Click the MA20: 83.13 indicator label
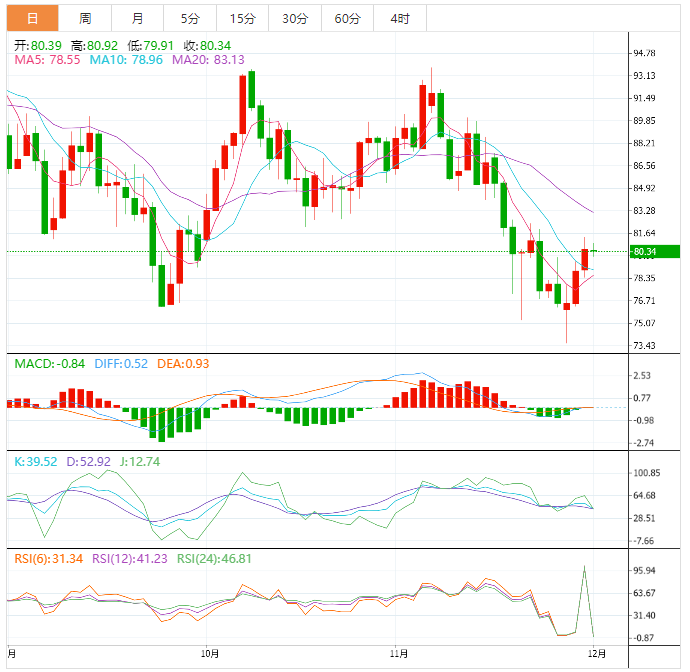Image resolution: width=690 pixels, height=672 pixels. tap(208, 61)
